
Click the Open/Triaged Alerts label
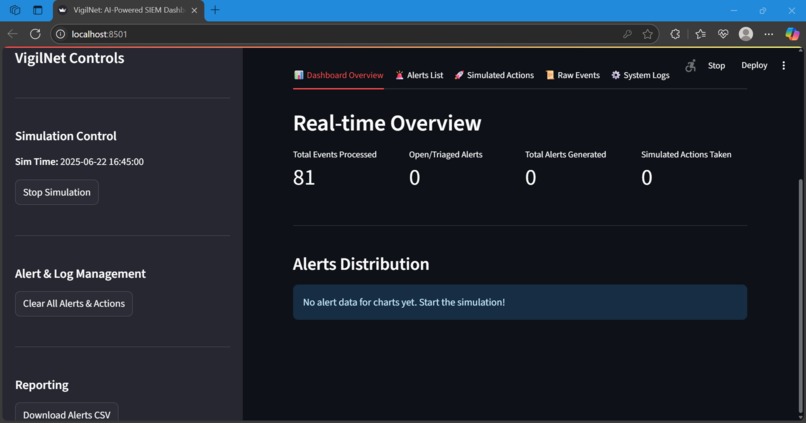click(x=446, y=154)
